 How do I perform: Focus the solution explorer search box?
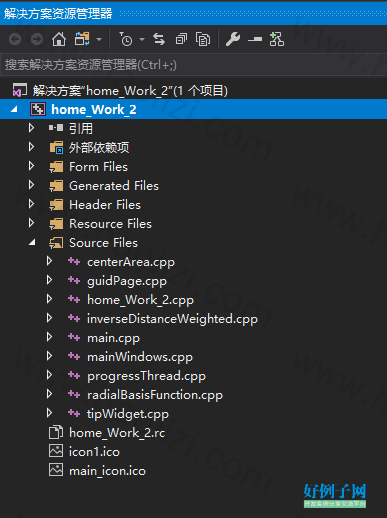tap(193, 65)
